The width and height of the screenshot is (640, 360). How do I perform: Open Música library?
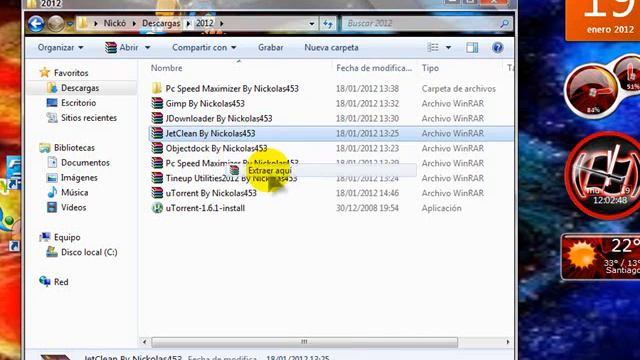[x=74, y=192]
